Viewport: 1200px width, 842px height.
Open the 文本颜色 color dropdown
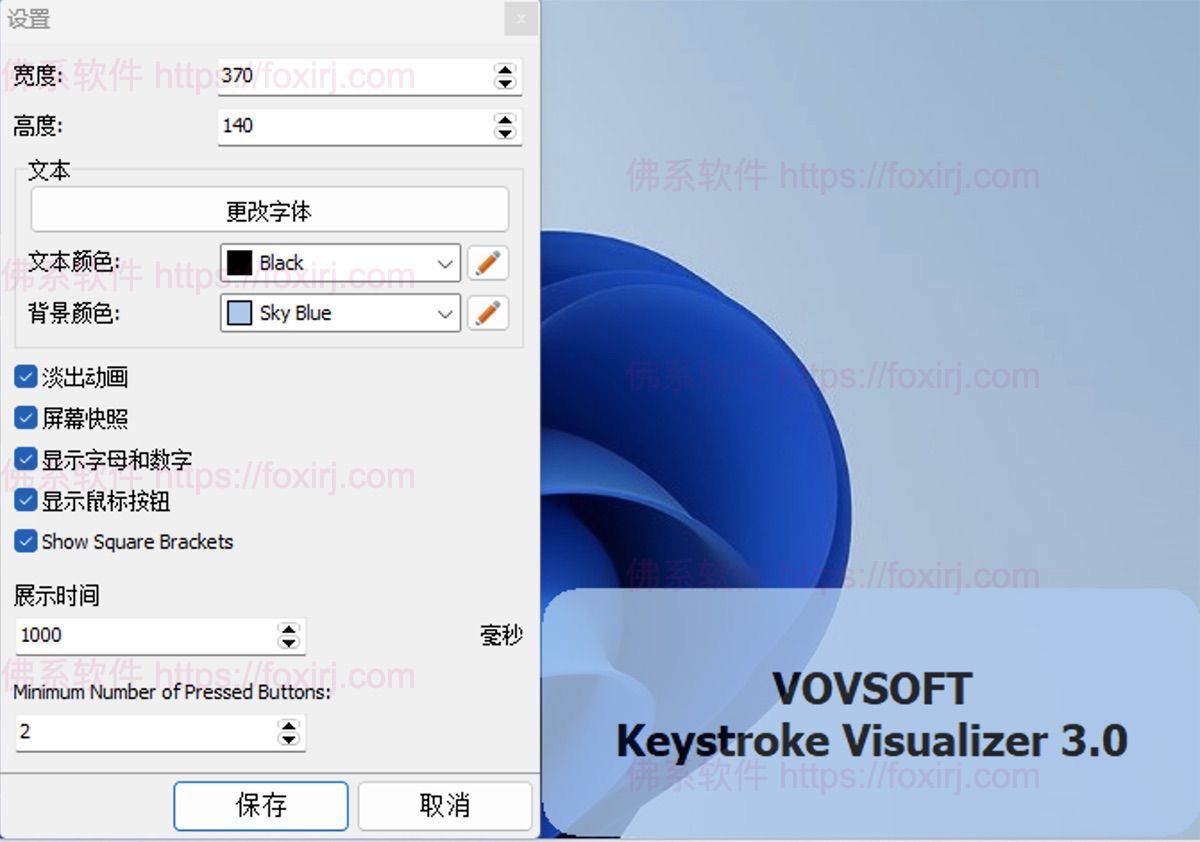pos(447,263)
